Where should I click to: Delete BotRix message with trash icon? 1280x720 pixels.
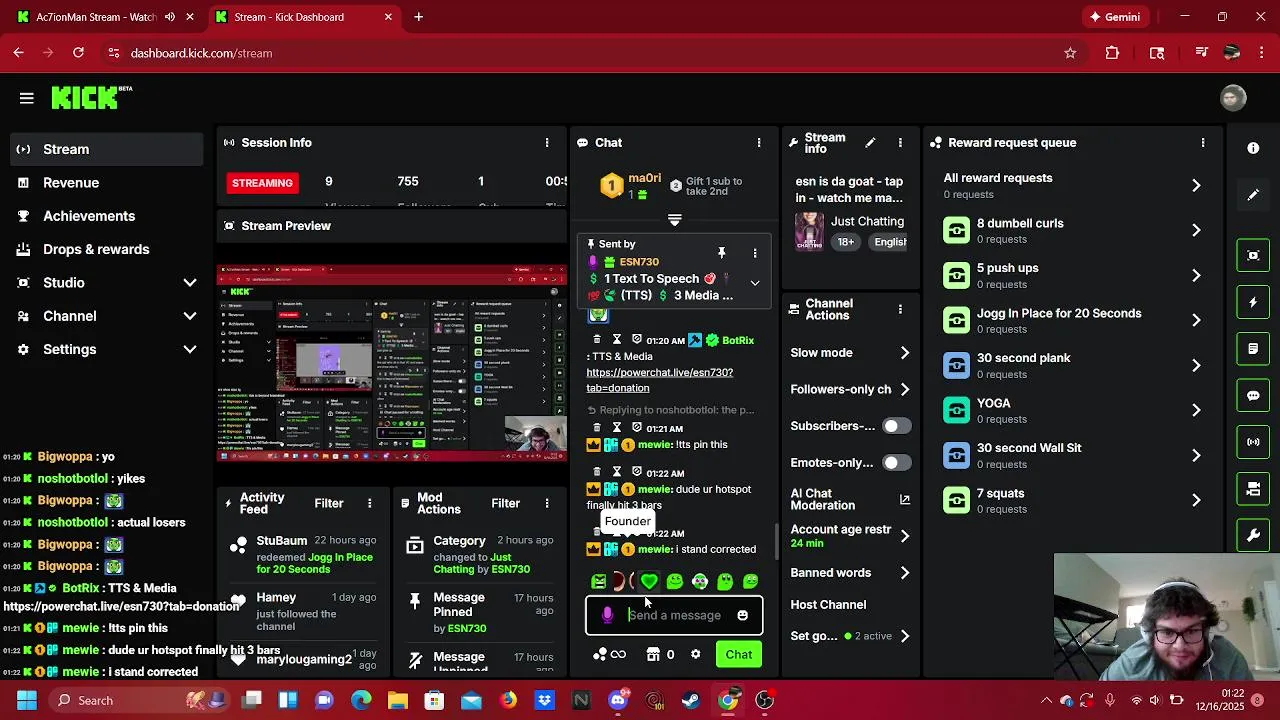point(597,340)
